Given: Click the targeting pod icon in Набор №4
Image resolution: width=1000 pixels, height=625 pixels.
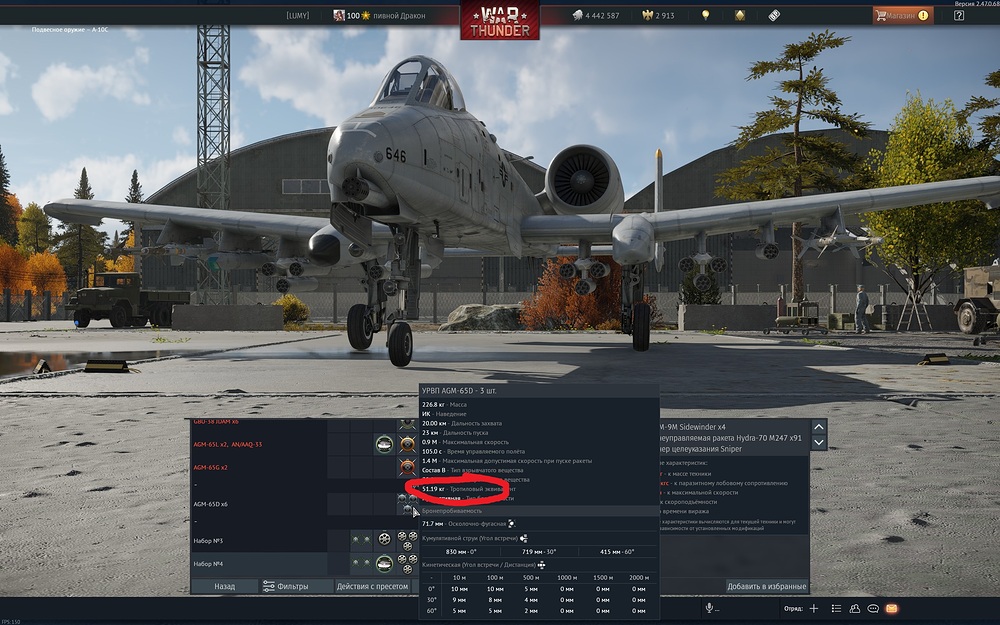Looking at the screenshot, I should [384, 564].
